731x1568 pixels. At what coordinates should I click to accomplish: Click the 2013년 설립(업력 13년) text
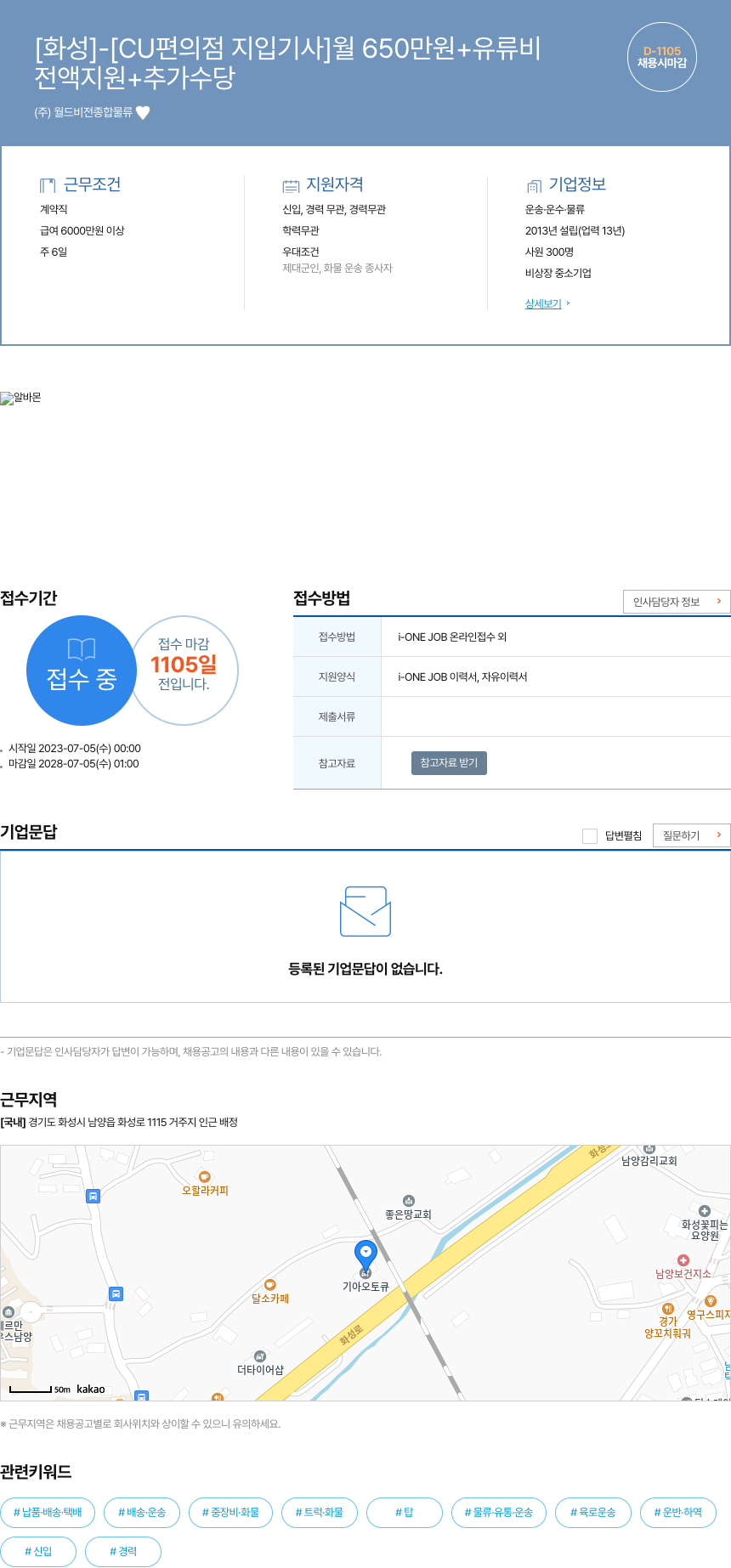point(575,230)
